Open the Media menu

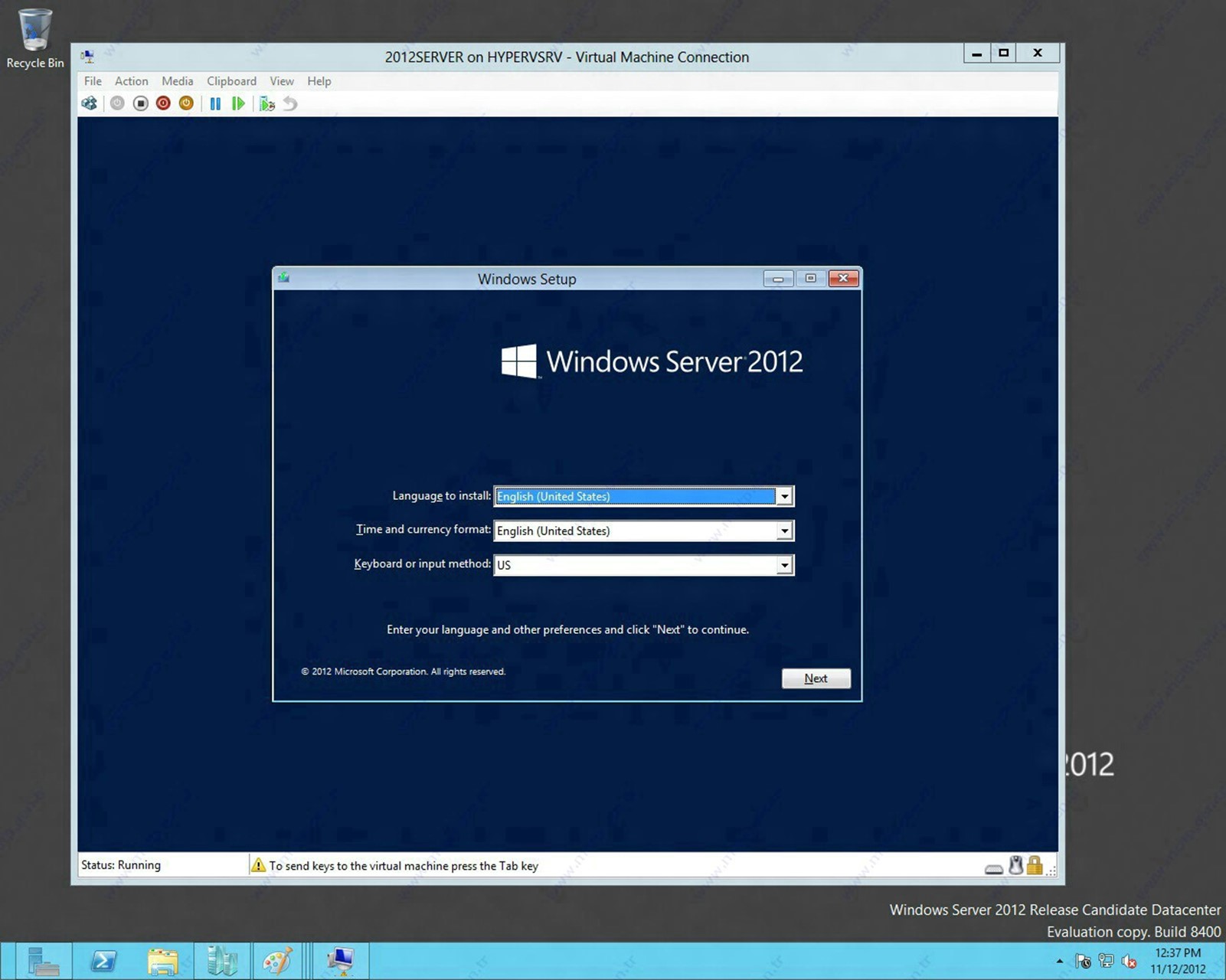177,81
